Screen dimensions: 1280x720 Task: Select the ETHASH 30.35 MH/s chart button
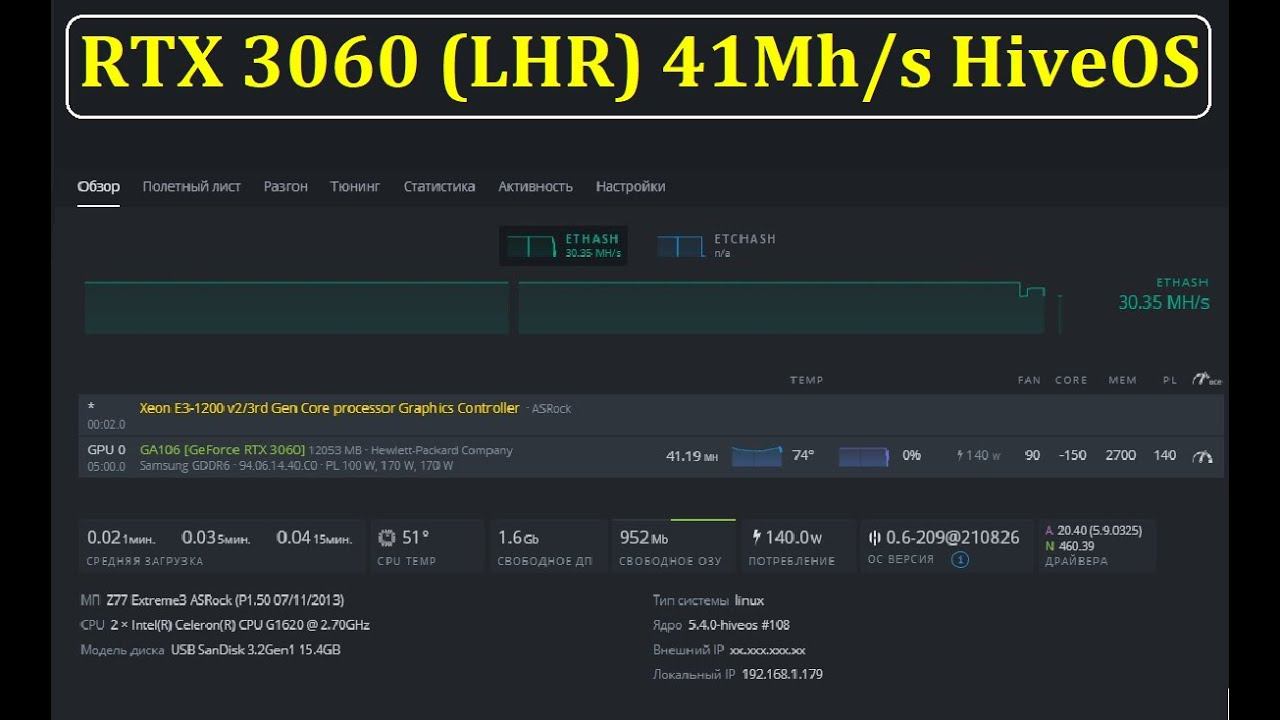tap(563, 246)
